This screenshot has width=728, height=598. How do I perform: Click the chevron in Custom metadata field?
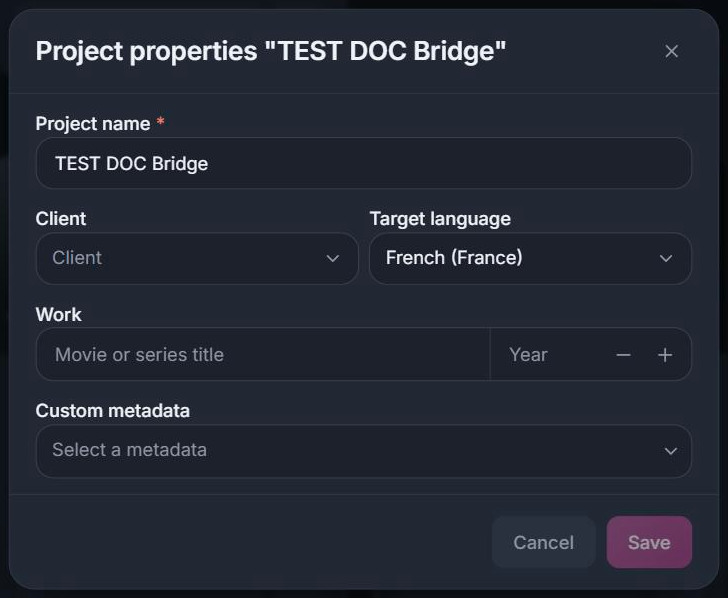pos(670,451)
